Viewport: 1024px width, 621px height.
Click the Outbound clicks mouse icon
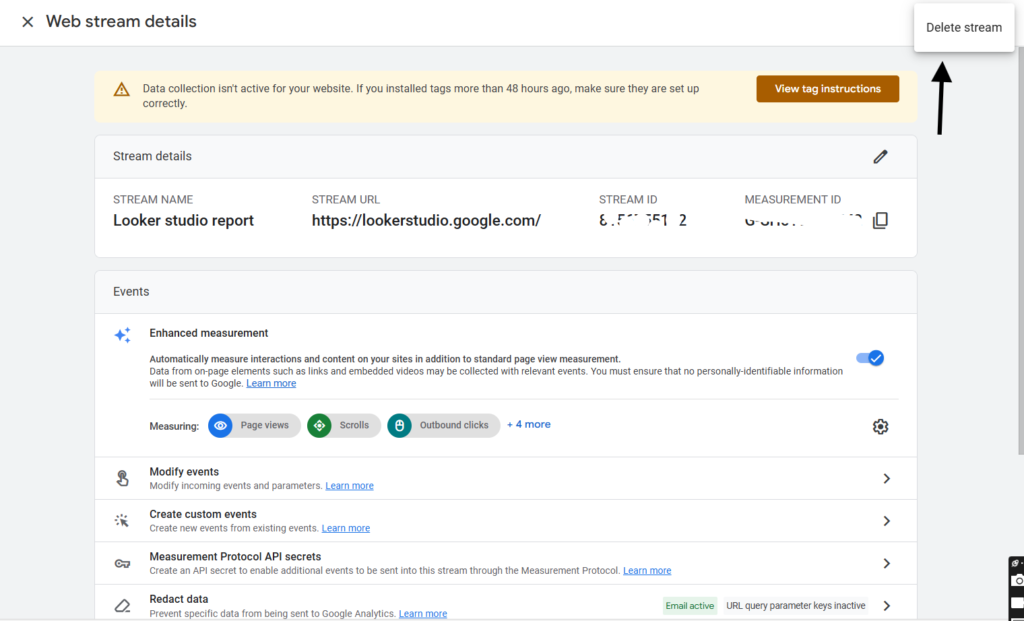pos(399,426)
